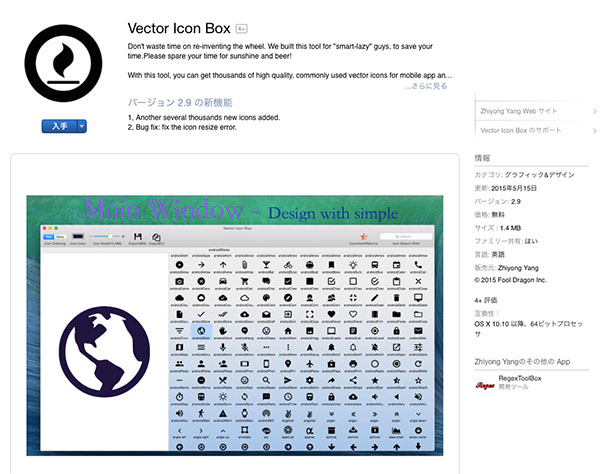This screenshot has height=474, width=600.
Task: Click the 2015年5月15日 update date
Action: 514,188
